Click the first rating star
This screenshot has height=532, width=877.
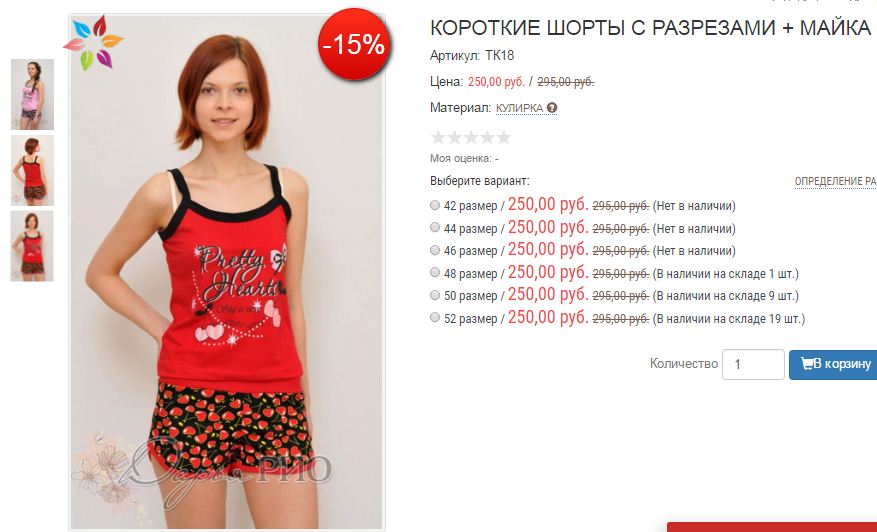click(438, 137)
